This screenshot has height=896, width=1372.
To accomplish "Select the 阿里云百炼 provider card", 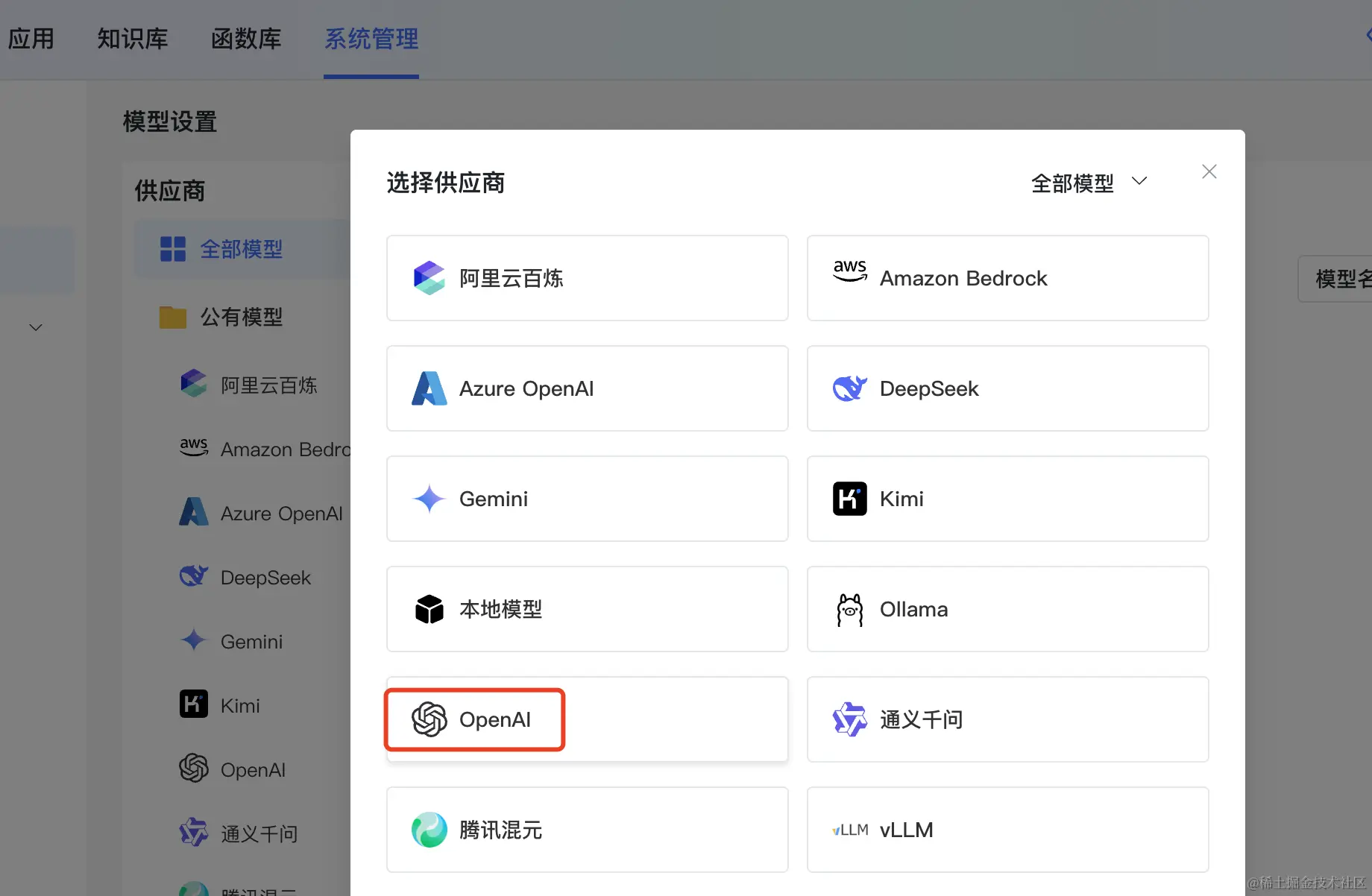I will (587, 278).
